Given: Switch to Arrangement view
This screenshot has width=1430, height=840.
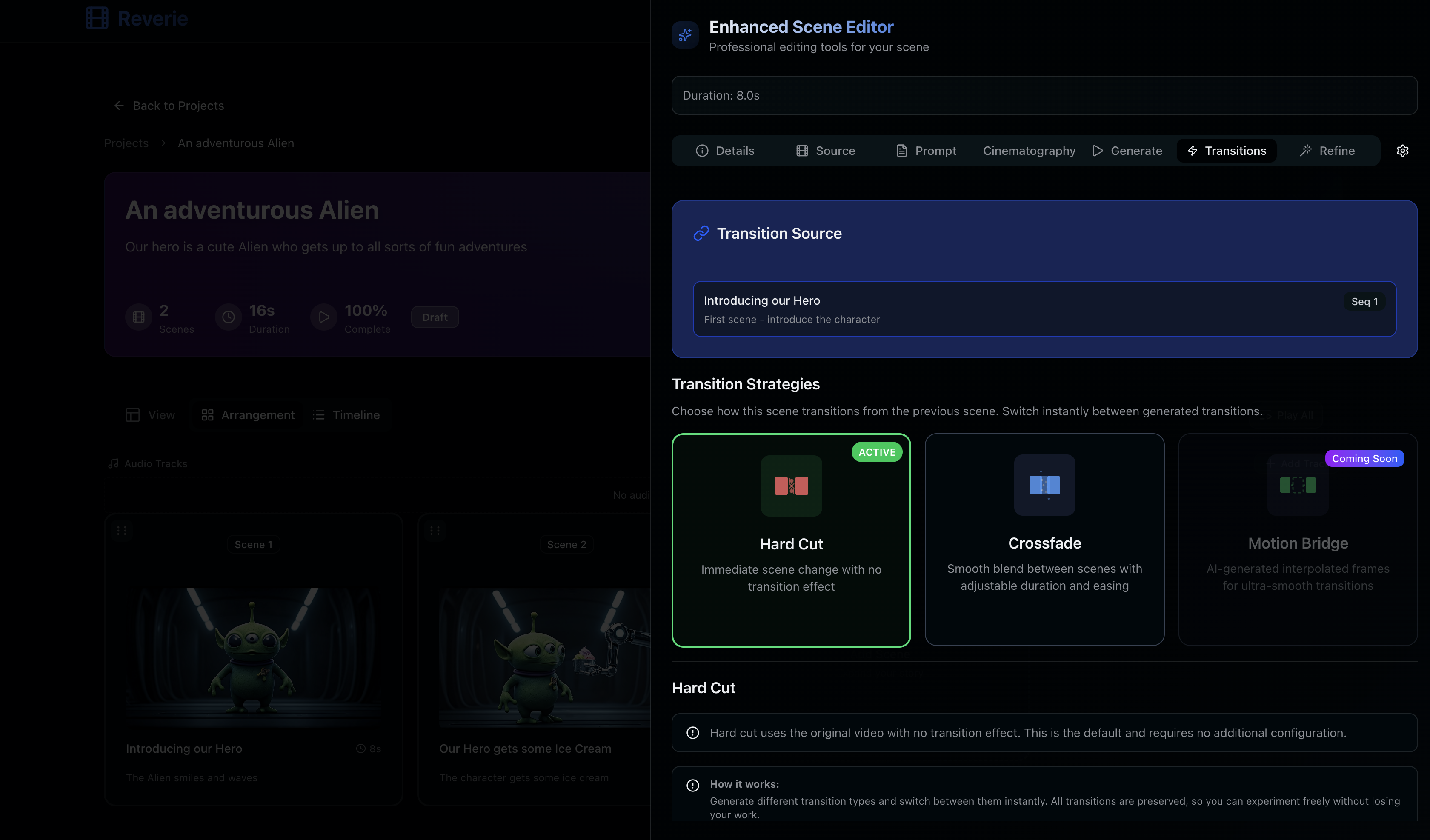Looking at the screenshot, I should tap(248, 415).
